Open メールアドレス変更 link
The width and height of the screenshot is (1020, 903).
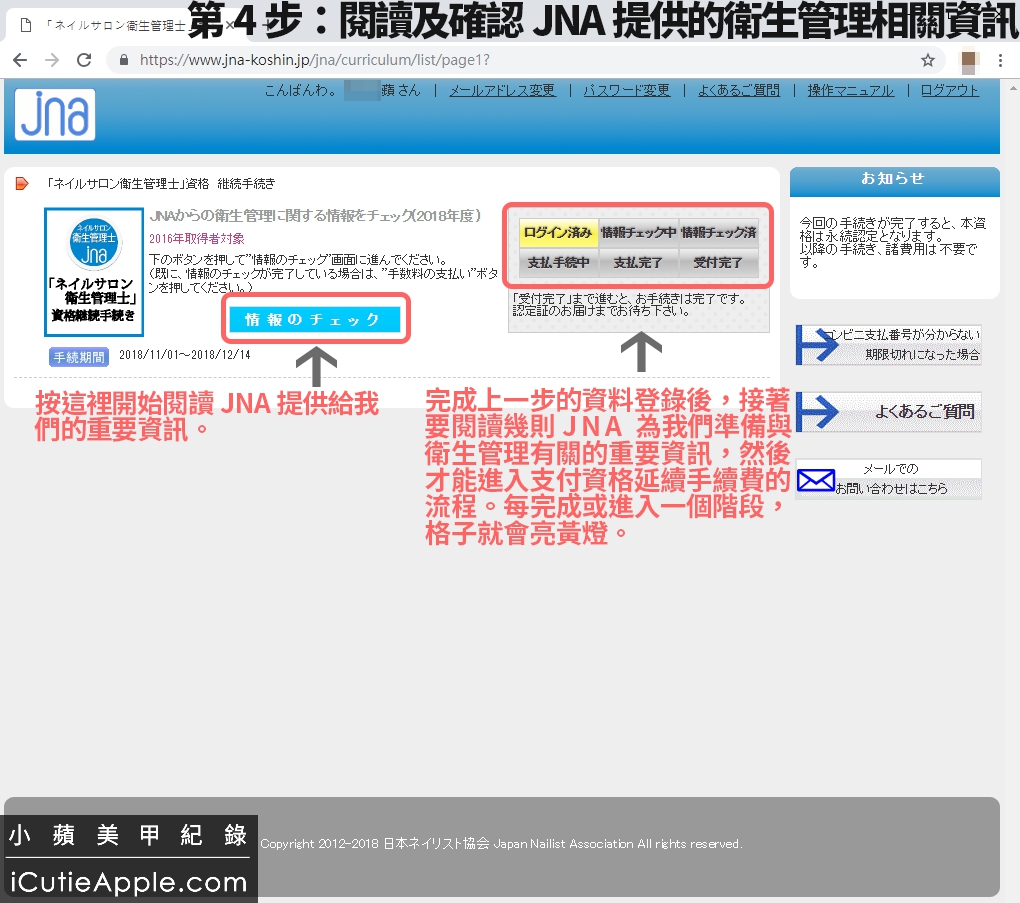502,90
